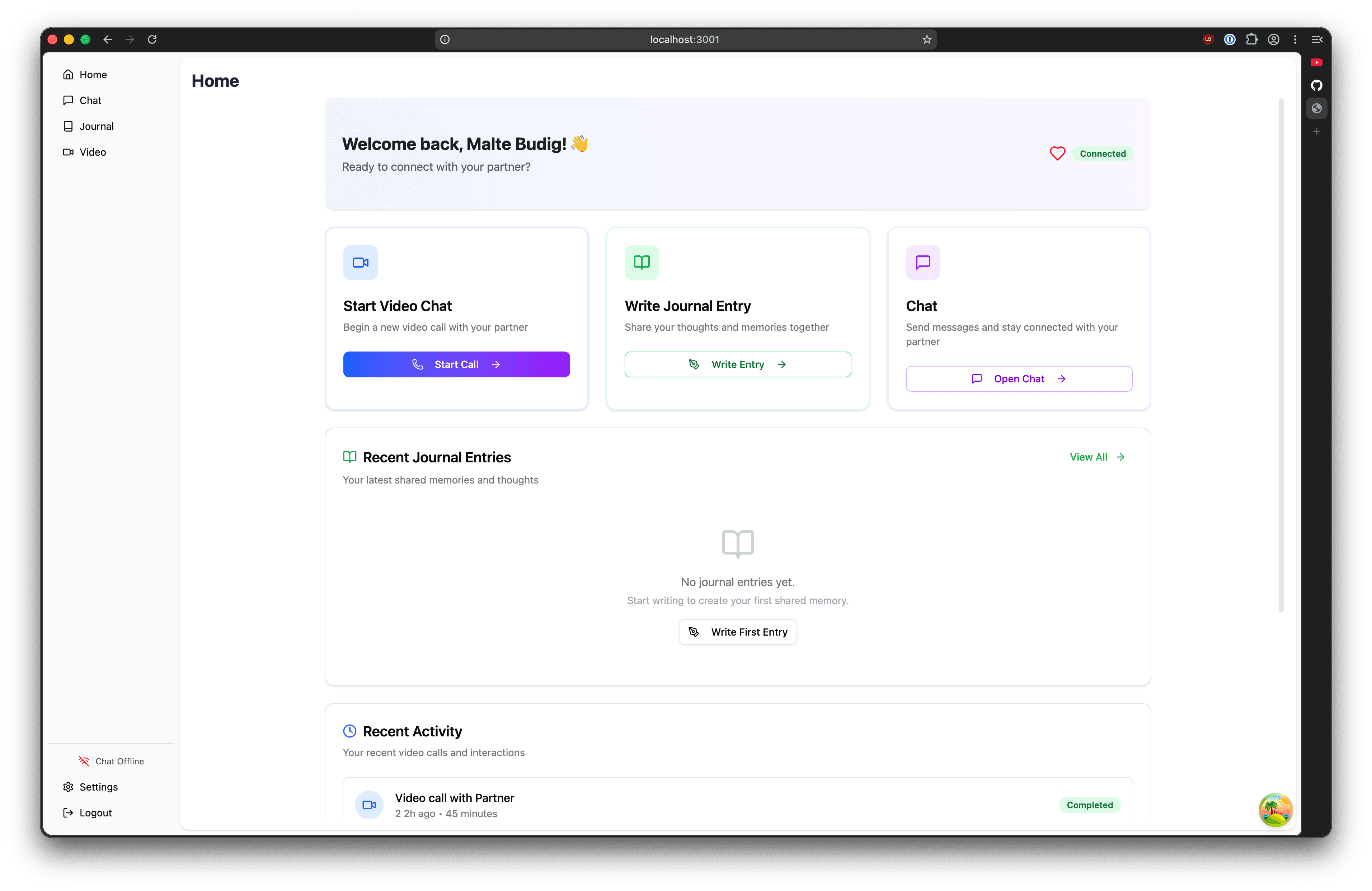Image resolution: width=1372 pixels, height=891 pixels.
Task: Bookmark the page with the star icon
Action: coord(926,39)
